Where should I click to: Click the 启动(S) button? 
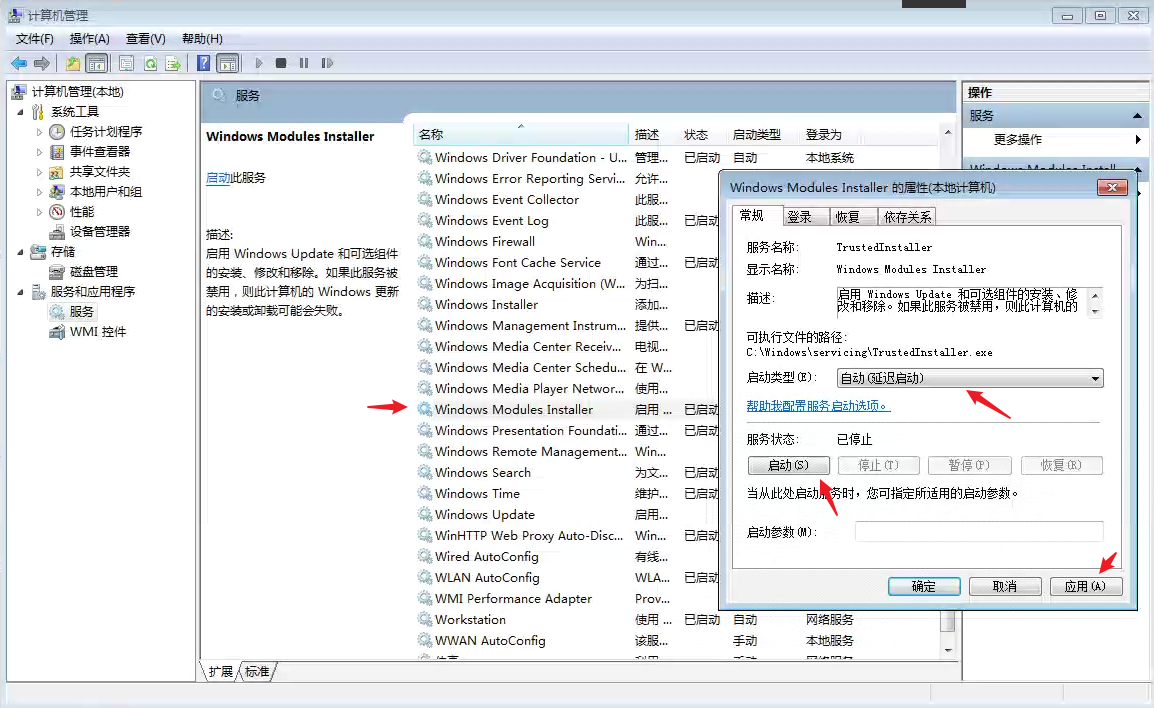click(788, 465)
